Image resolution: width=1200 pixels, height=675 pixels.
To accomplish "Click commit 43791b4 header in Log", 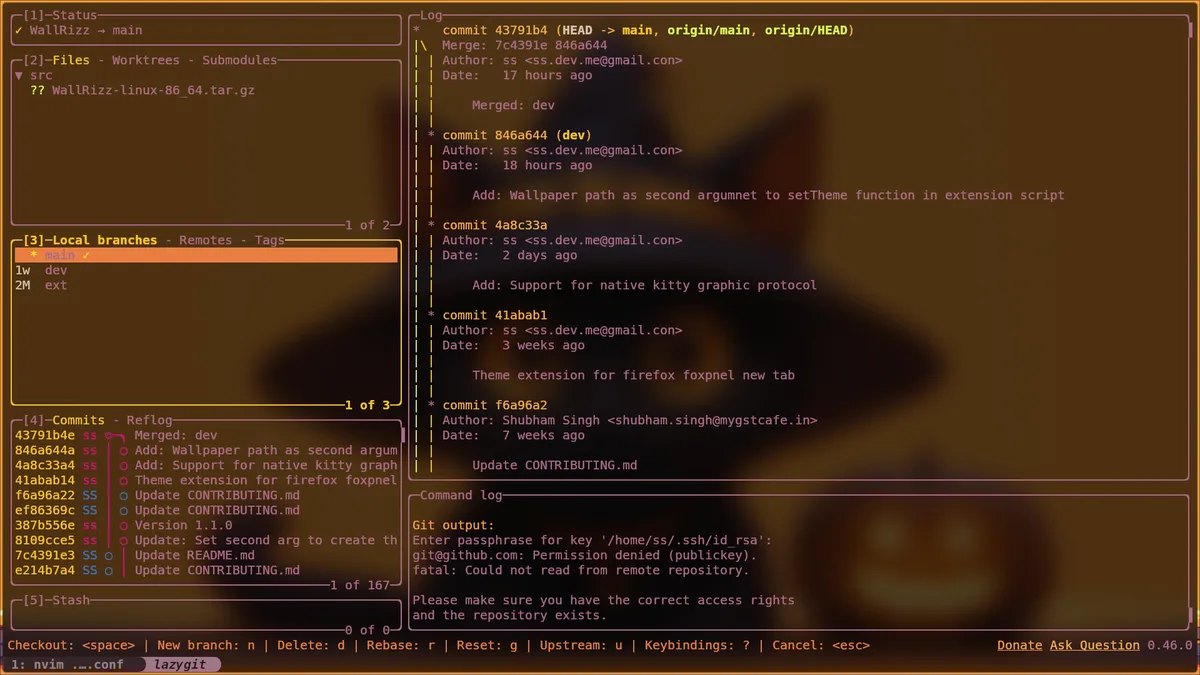I will point(648,30).
